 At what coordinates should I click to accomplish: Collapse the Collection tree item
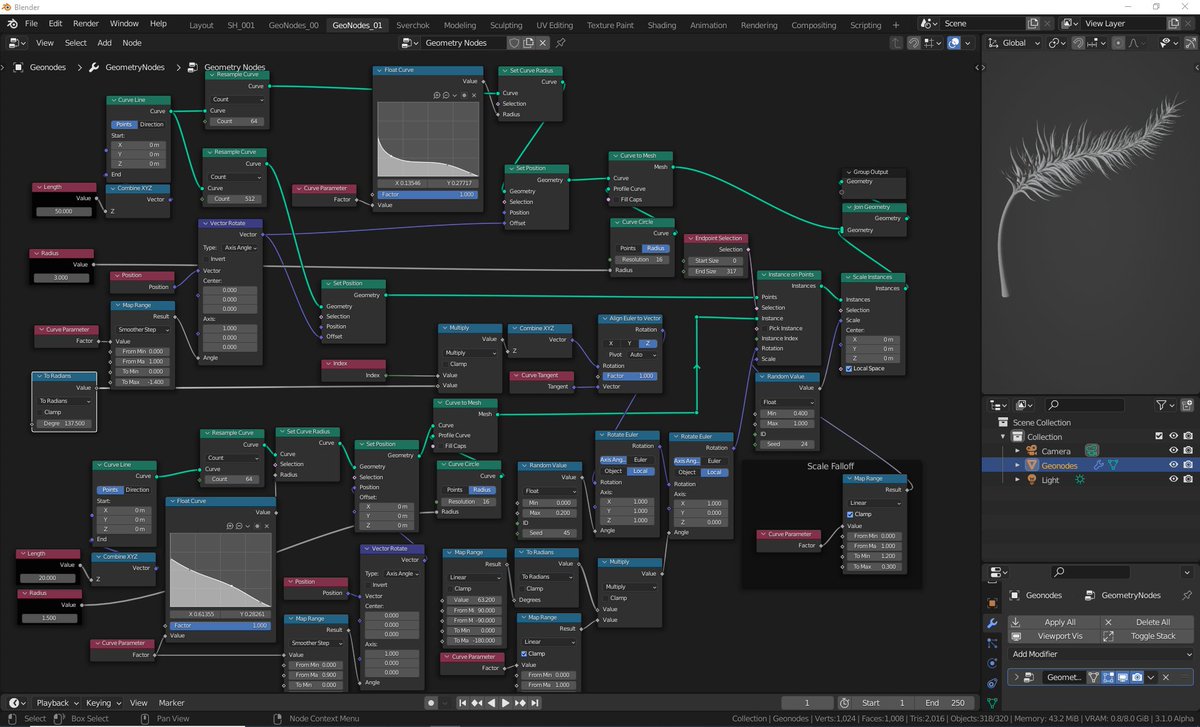1004,436
